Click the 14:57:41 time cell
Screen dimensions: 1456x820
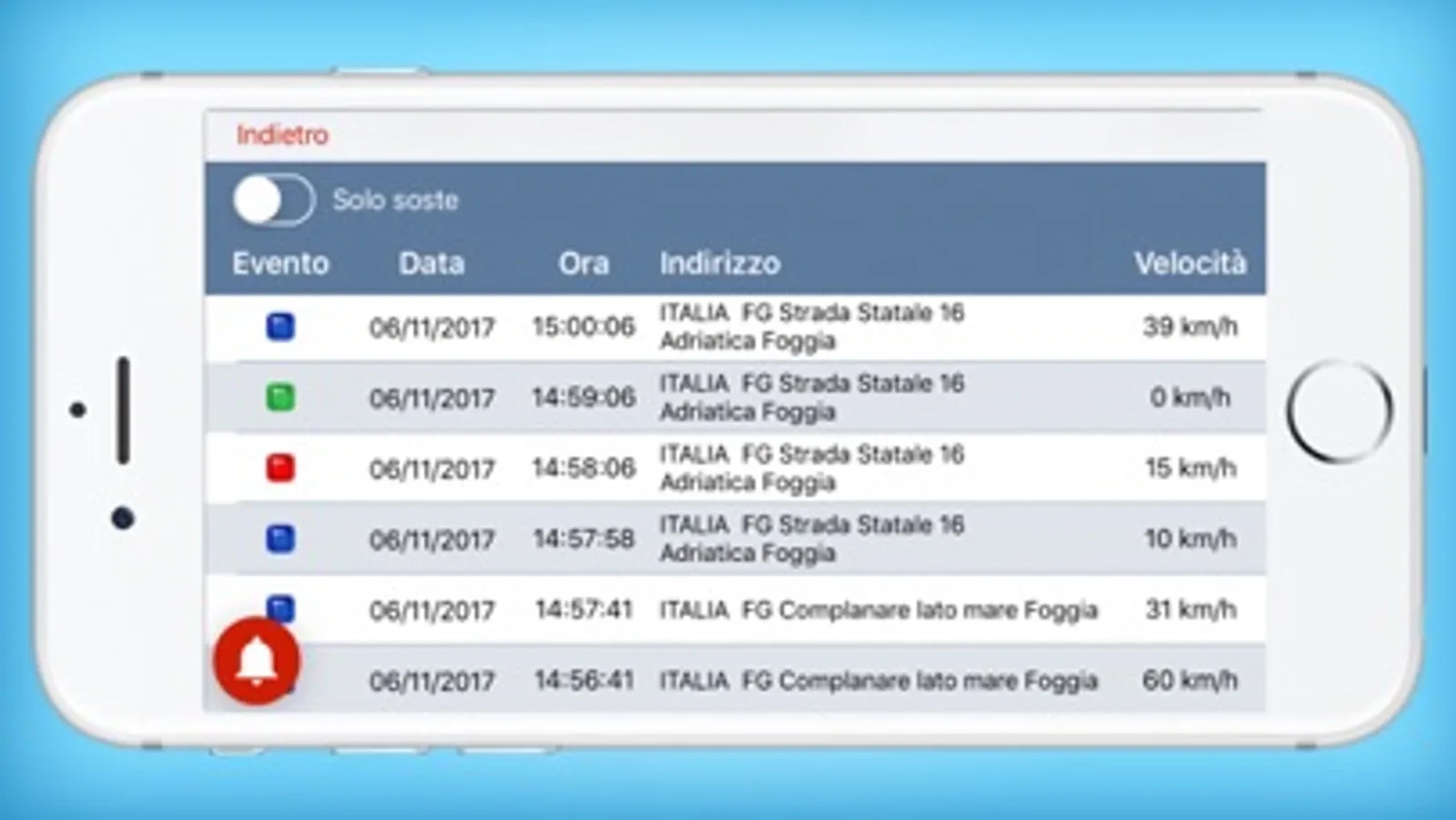coord(584,610)
